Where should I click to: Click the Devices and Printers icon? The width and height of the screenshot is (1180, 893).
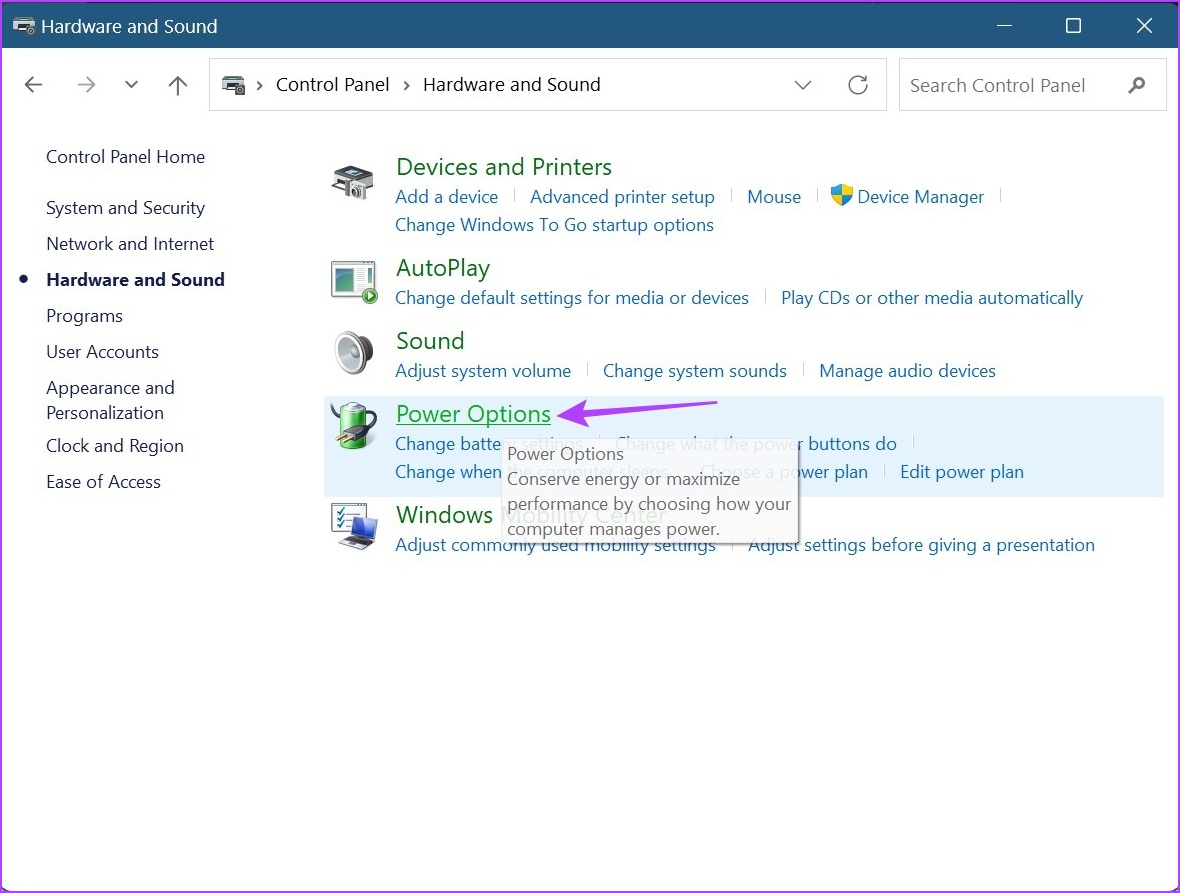click(x=352, y=182)
